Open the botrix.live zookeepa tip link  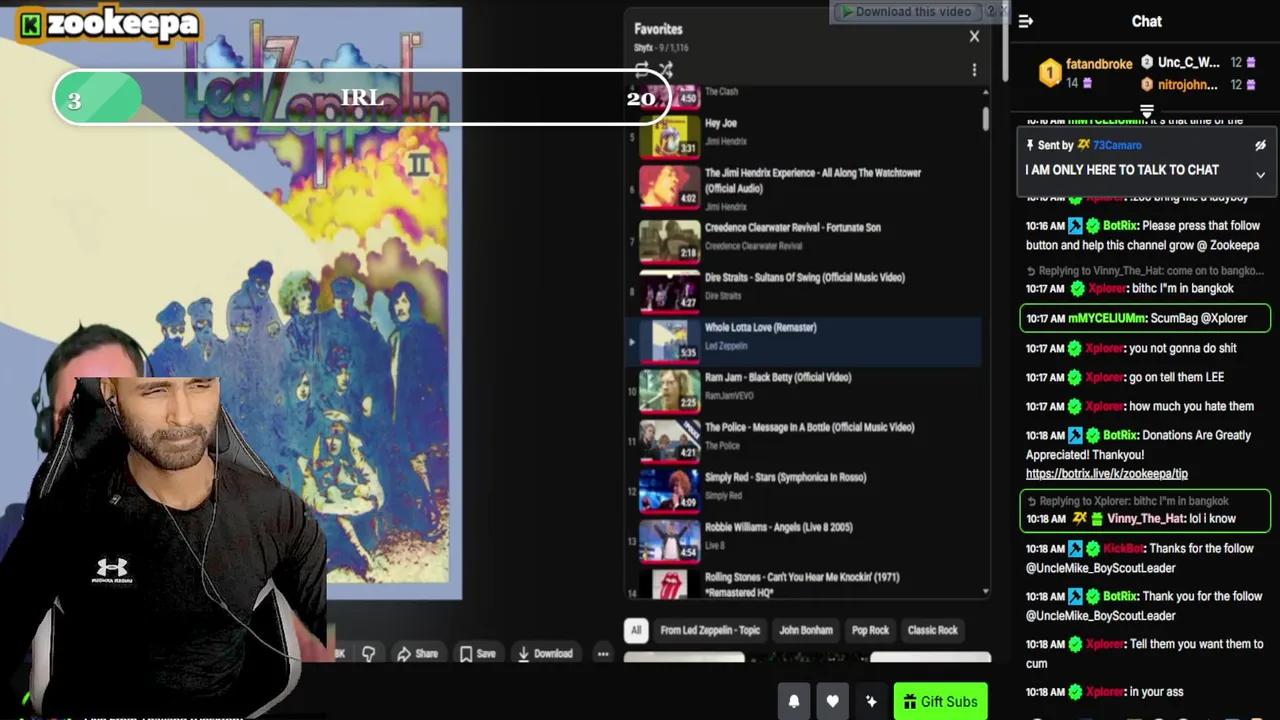pyautogui.click(x=1106, y=474)
